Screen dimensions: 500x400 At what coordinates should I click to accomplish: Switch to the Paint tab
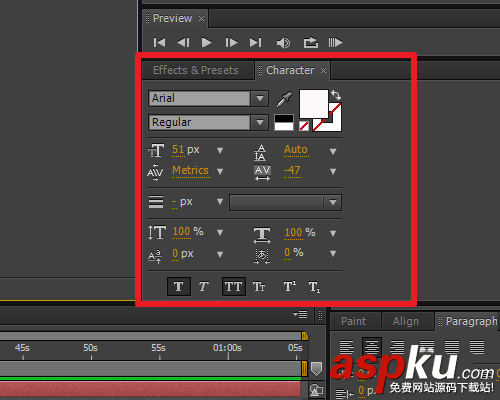point(353,321)
